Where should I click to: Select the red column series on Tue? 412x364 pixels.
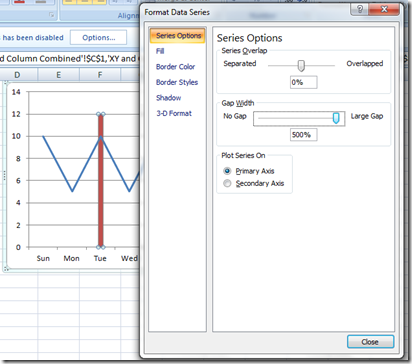point(100,180)
